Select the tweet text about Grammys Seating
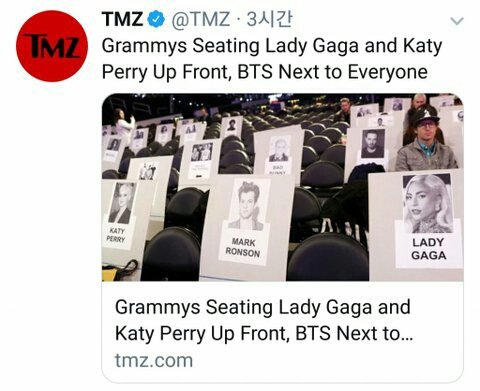The image size is (480, 391). tap(272, 59)
